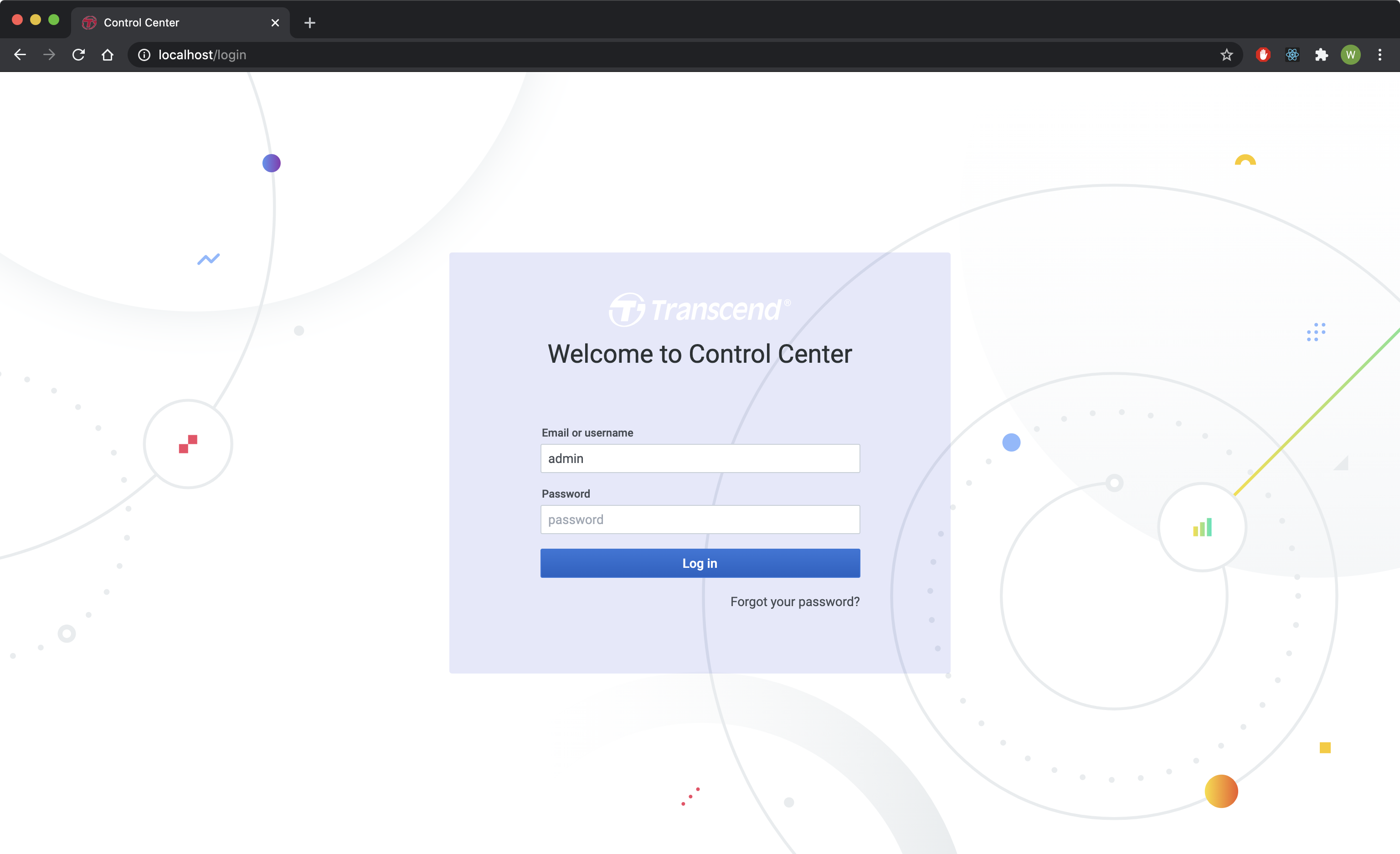Minimize the browser window with yellow button
This screenshot has height=854, width=1400.
[x=35, y=20]
